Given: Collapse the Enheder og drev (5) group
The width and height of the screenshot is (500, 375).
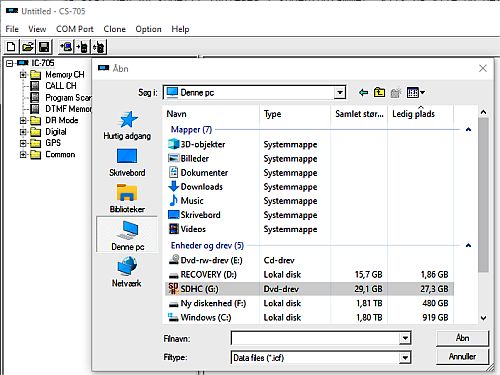Looking at the screenshot, I should tap(468, 245).
